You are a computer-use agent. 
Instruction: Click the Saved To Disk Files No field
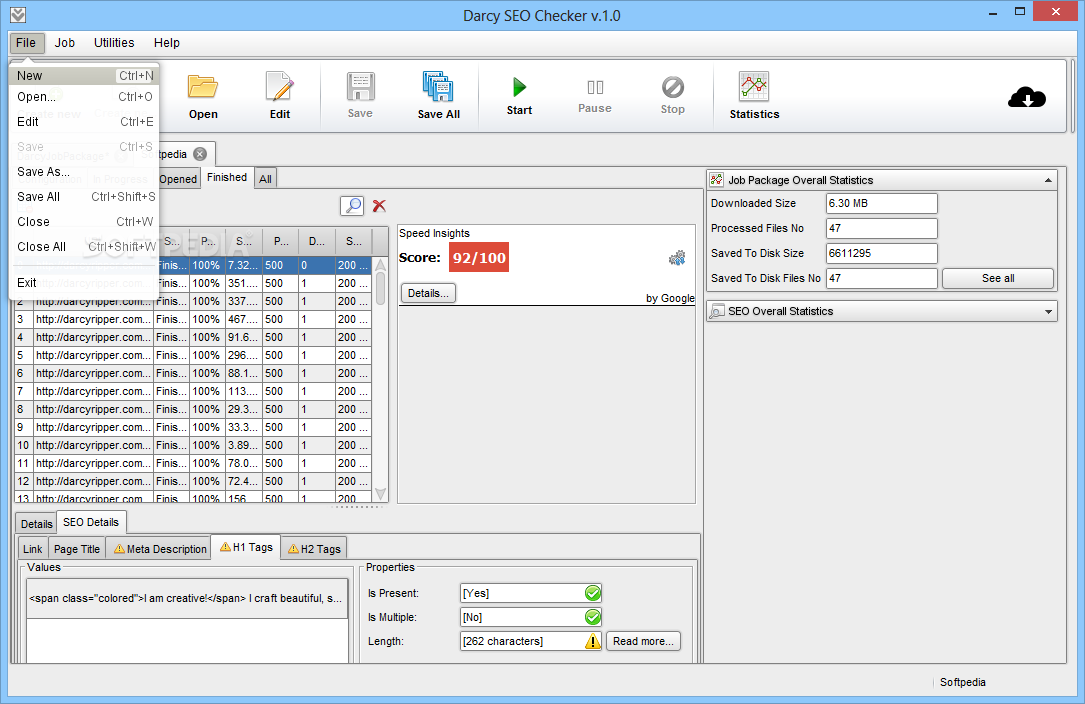tap(882, 278)
